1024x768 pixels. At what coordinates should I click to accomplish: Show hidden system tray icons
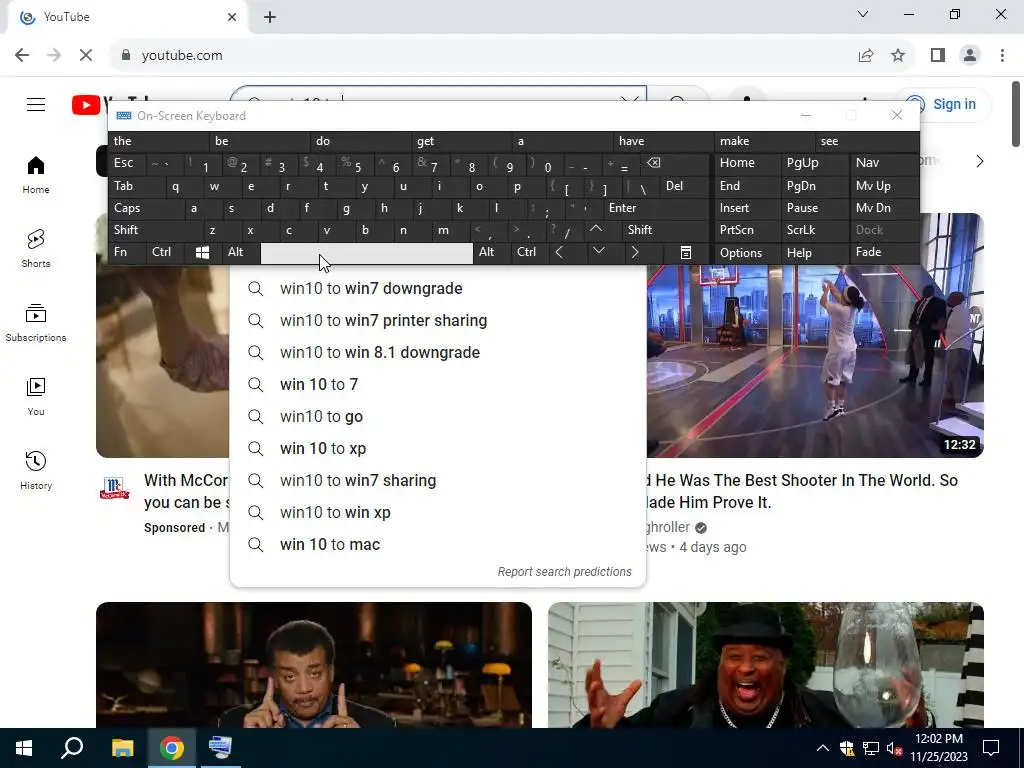pos(823,748)
